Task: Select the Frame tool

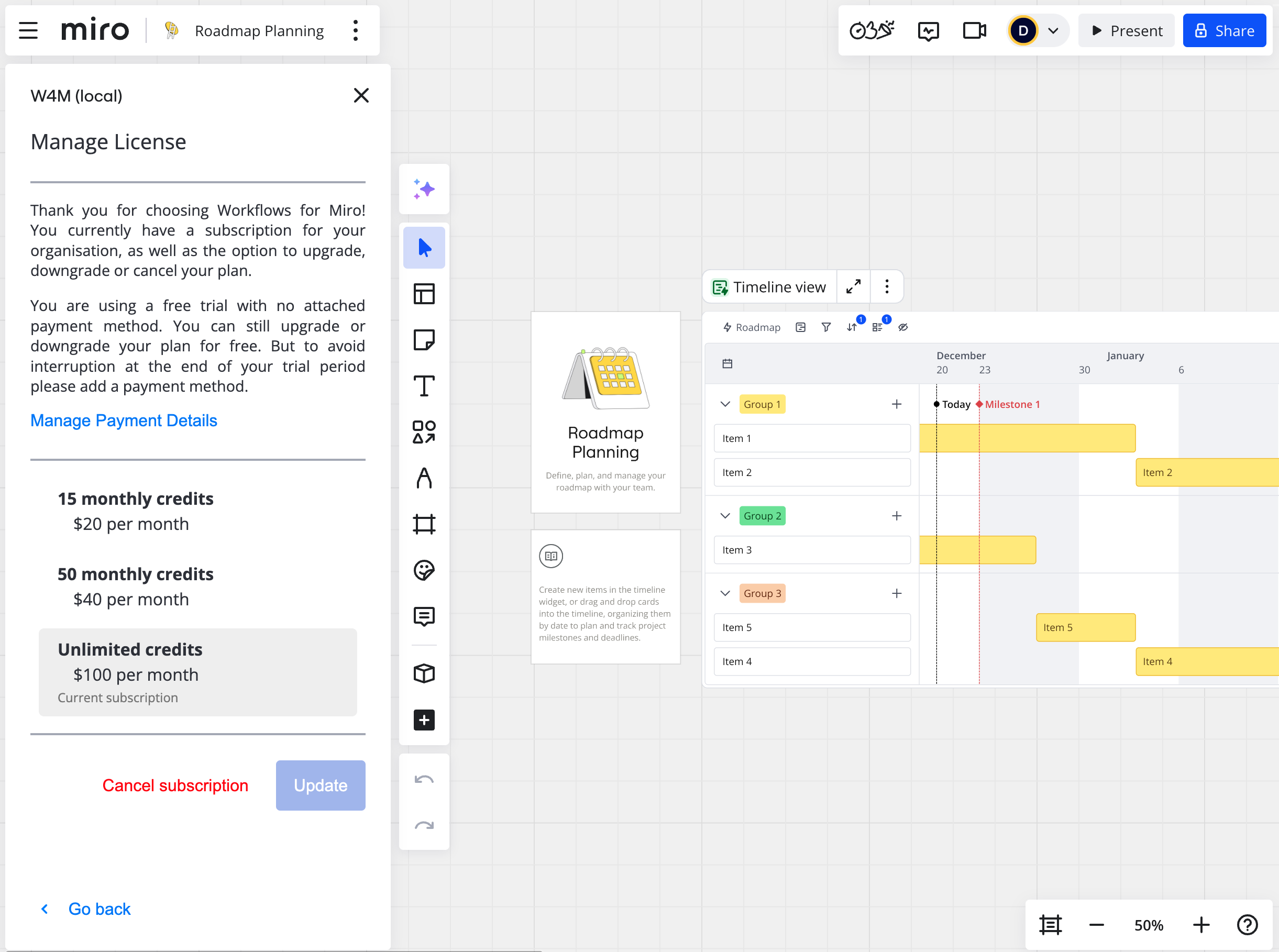Action: click(424, 524)
